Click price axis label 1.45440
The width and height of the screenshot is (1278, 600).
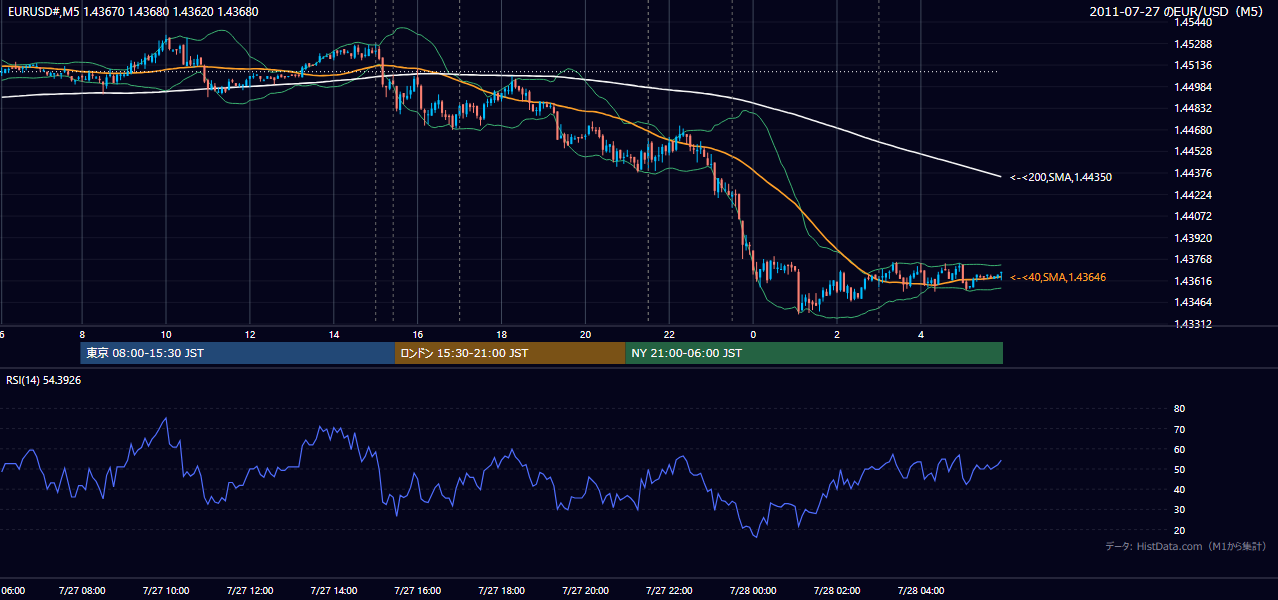click(1194, 22)
